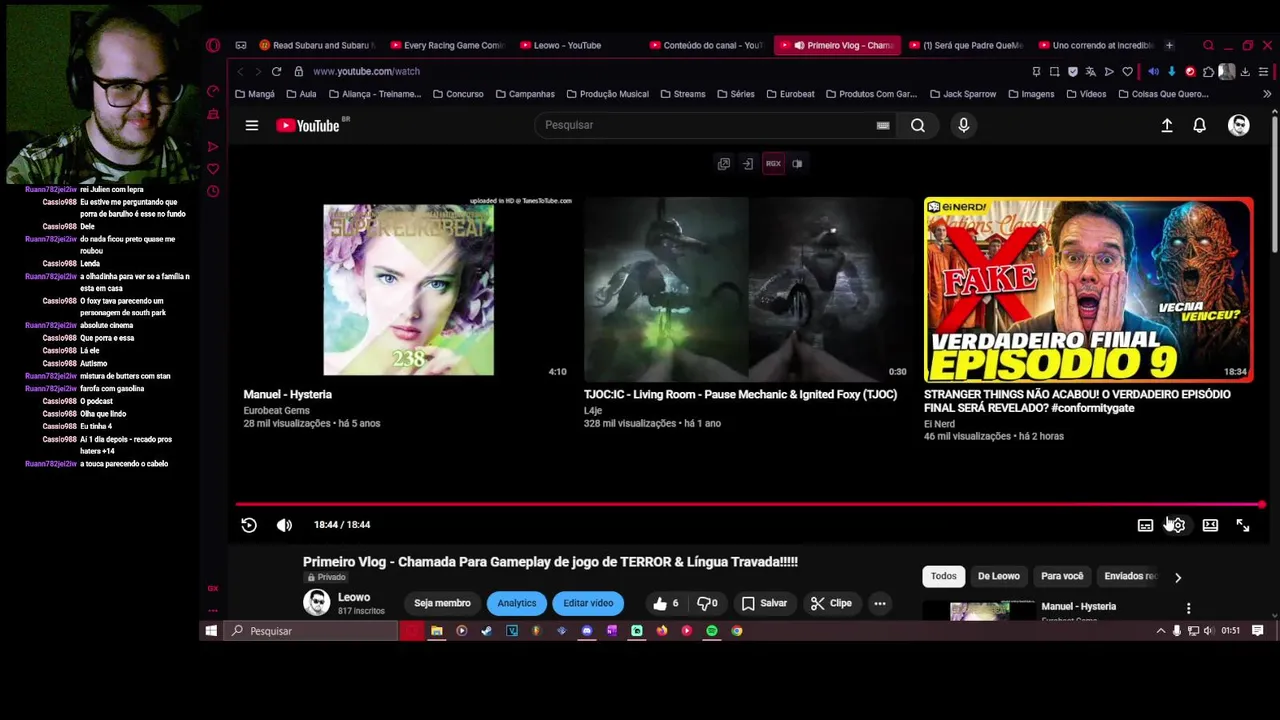
Task: Click the red video progress bar
Action: point(749,505)
